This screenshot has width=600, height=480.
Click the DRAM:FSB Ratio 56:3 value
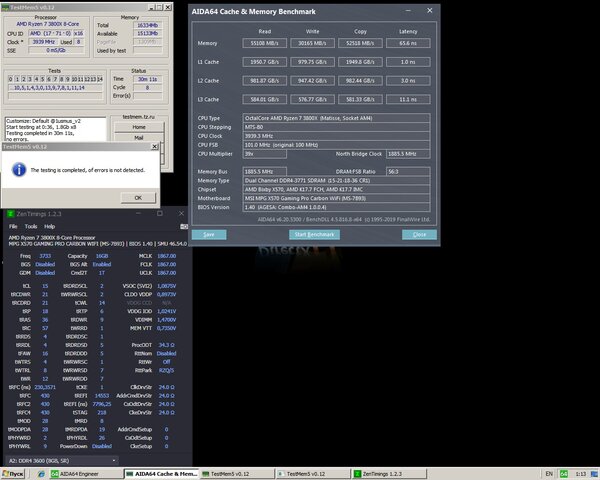tap(408, 171)
